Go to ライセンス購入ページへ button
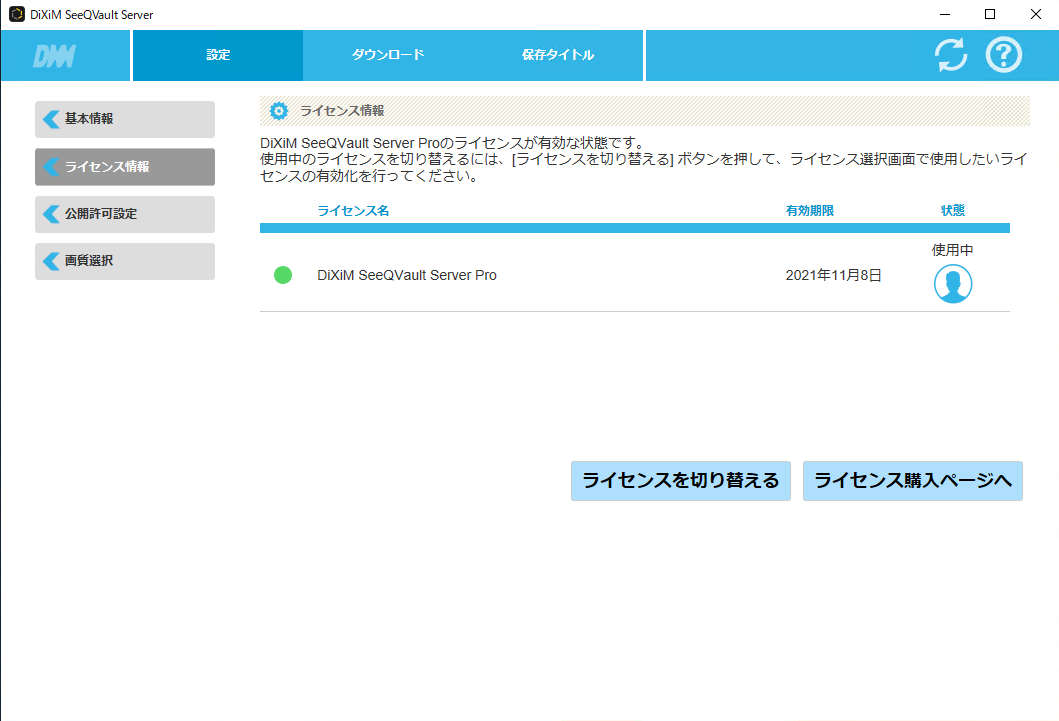Viewport: 1059px width, 721px height. [912, 481]
